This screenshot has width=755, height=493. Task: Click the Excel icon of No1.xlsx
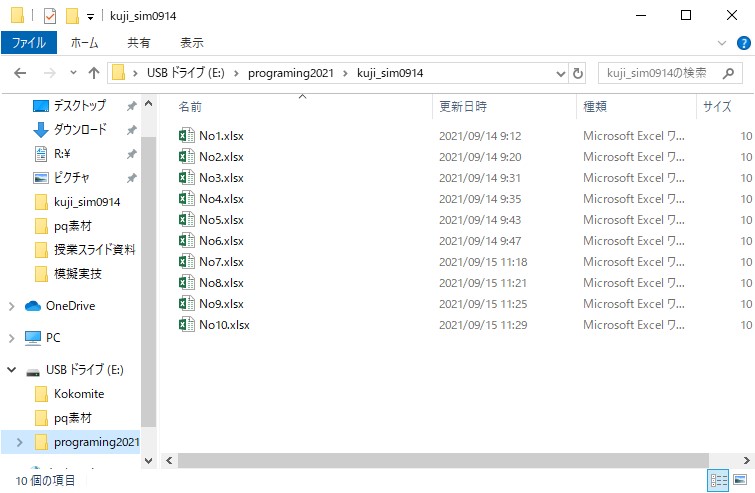[186, 136]
